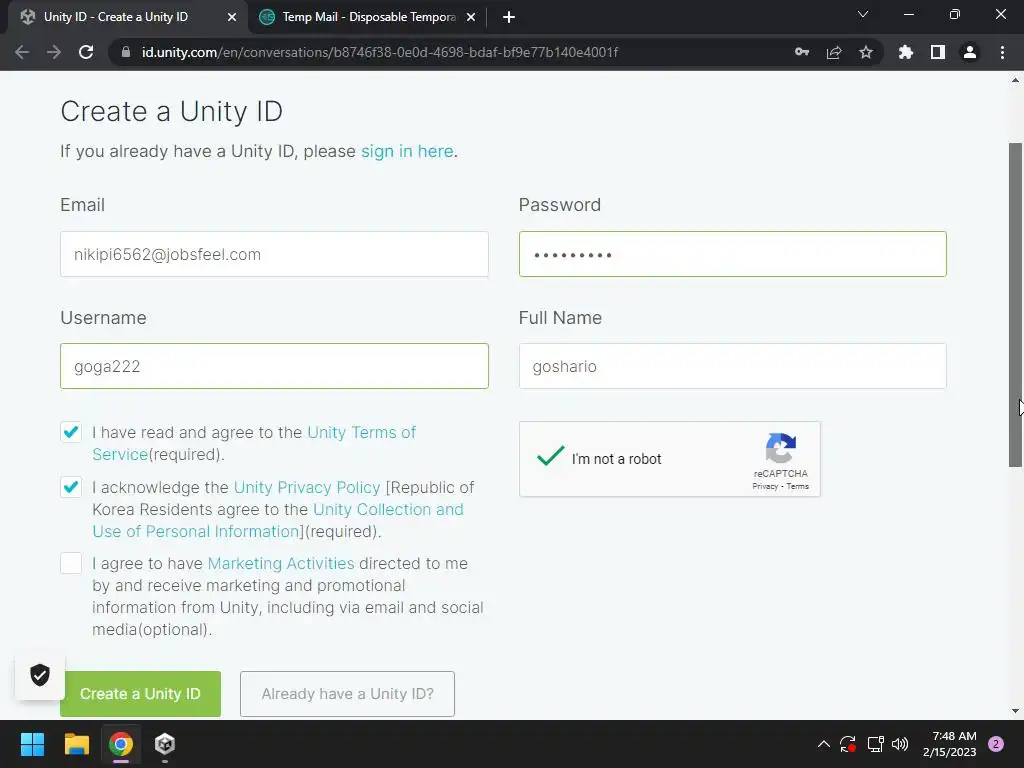Check the Marketing Activities checkbox
The width and height of the screenshot is (1024, 768).
(71, 562)
